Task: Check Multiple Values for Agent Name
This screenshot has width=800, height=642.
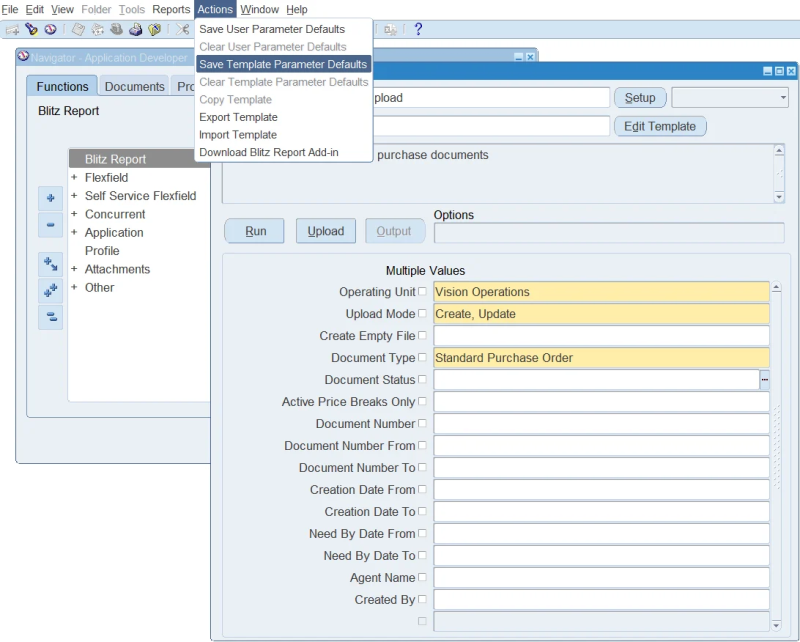Action: tap(422, 577)
